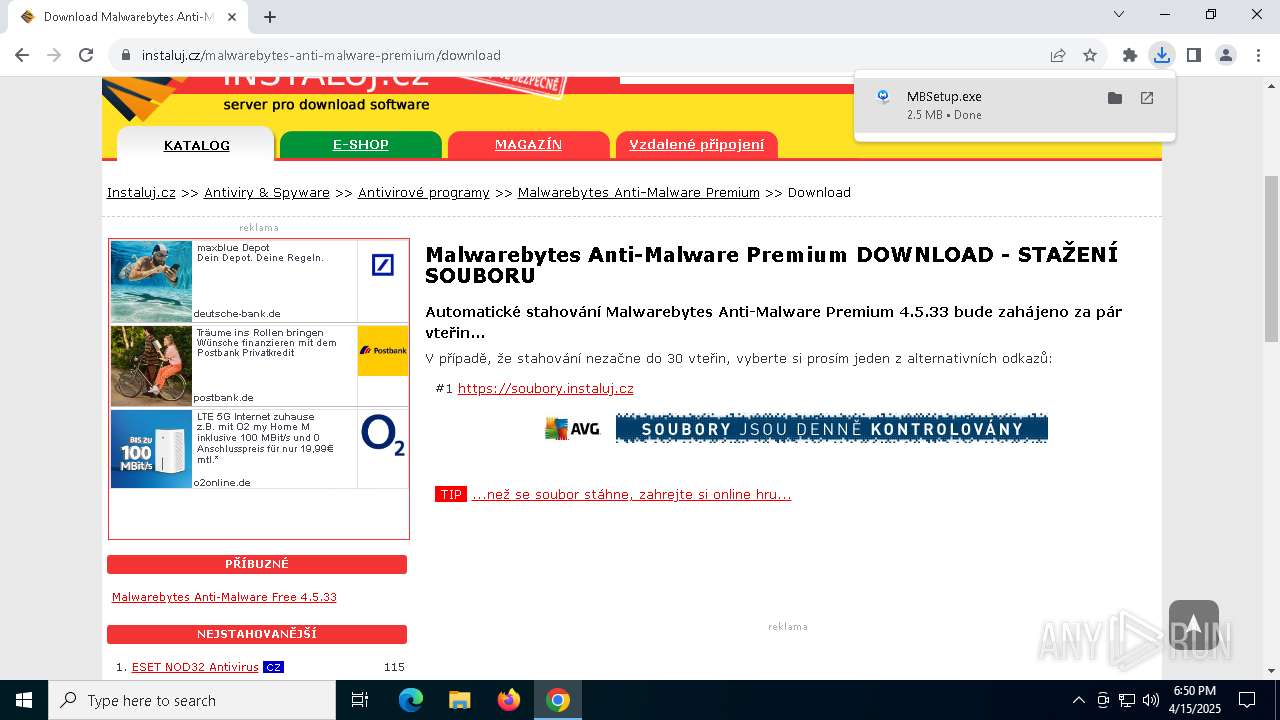Share this page from address bar
Viewport: 1280px width, 720px height.
1058,55
